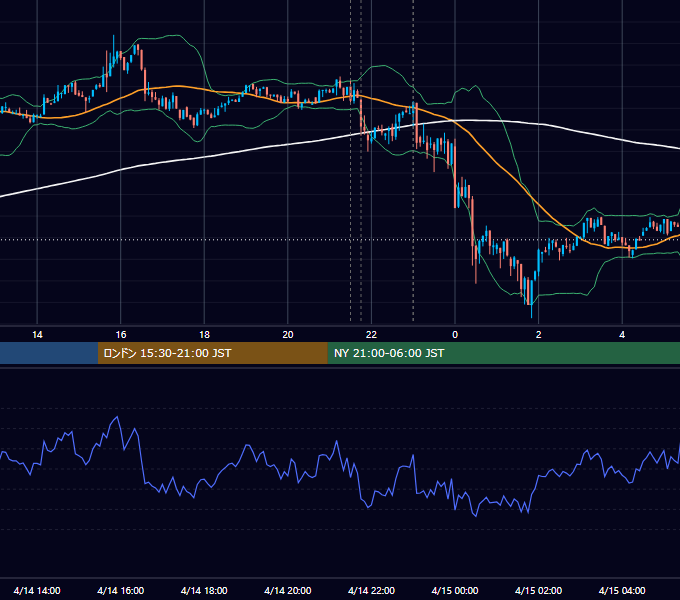Screen dimensions: 680x600
Task: Click the '14' hour label on the price chart axis
Action: (x=37, y=335)
